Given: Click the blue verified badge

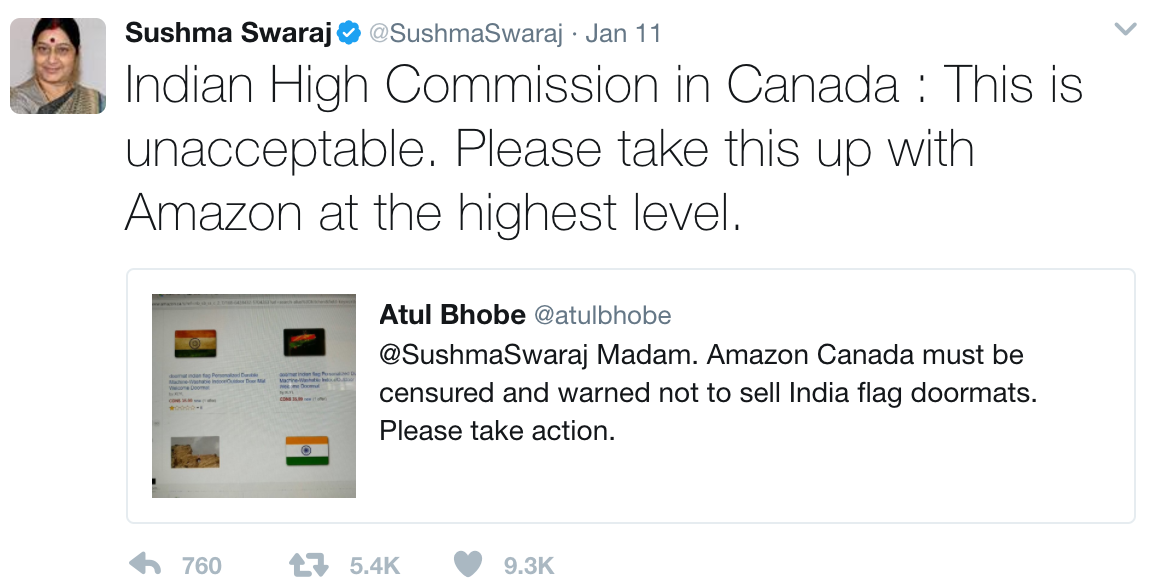Looking at the screenshot, I should pos(349,33).
